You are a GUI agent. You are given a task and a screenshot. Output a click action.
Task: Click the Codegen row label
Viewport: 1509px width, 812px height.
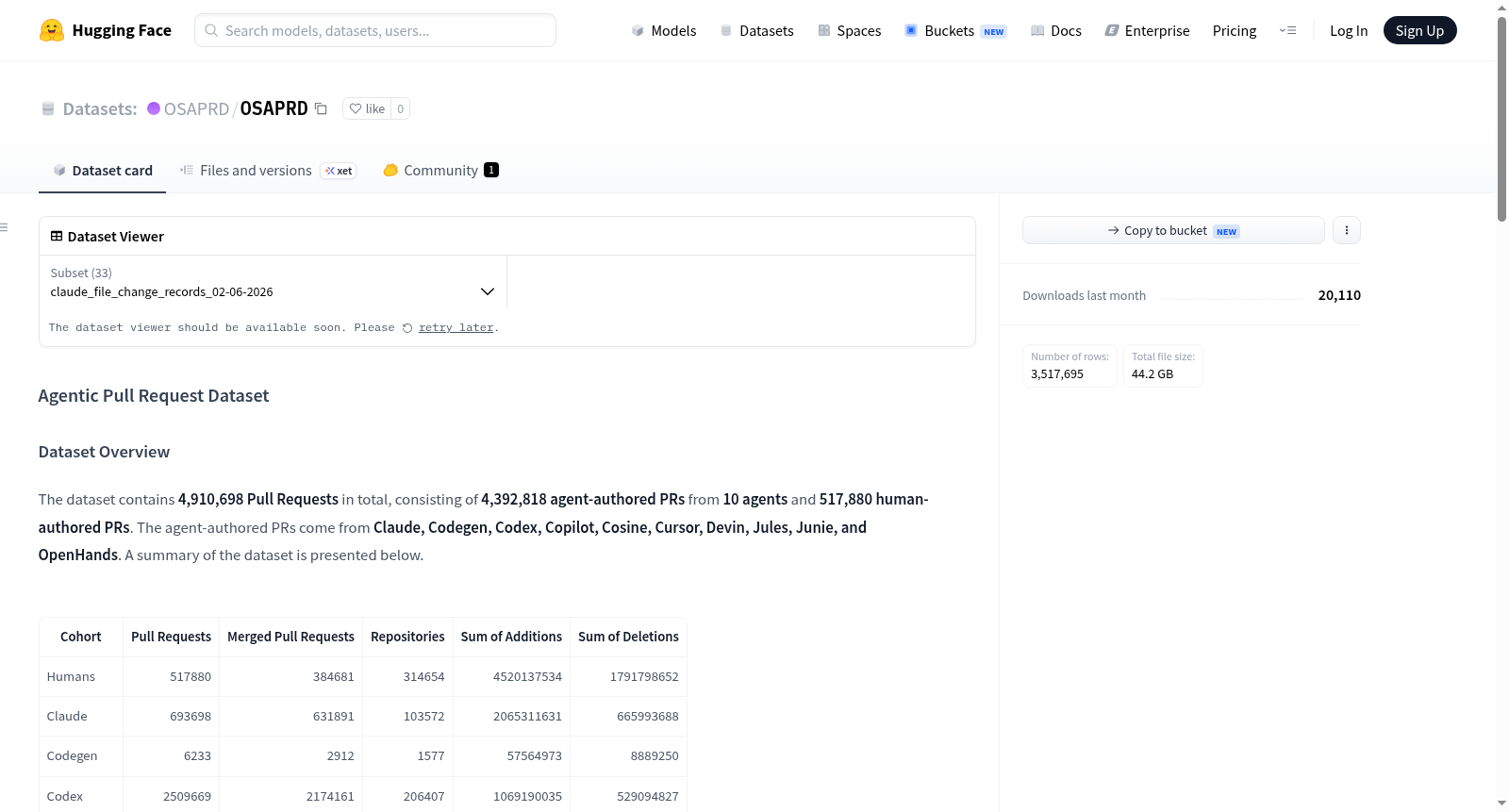click(x=72, y=755)
